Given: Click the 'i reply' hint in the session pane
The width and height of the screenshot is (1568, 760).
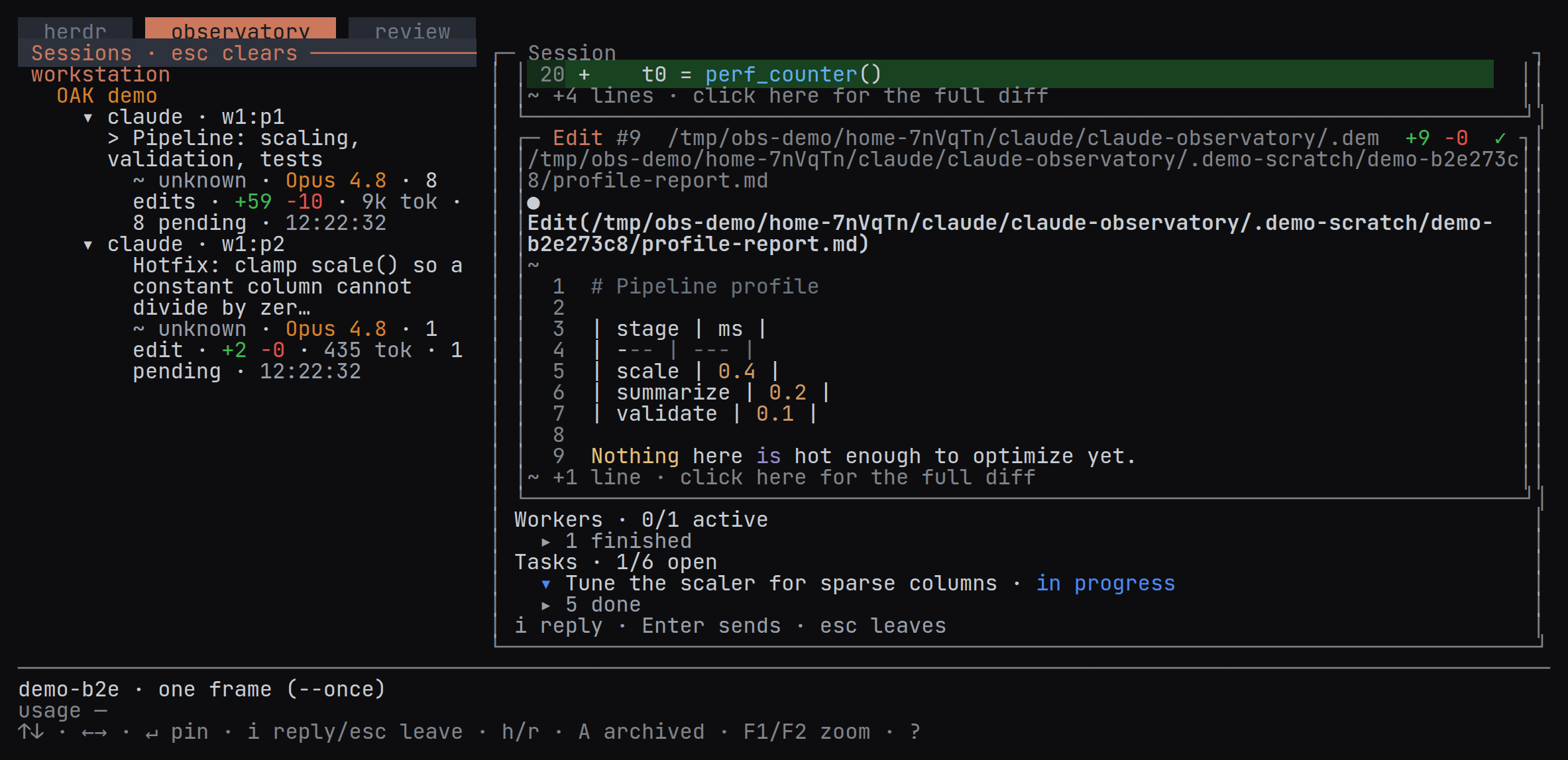Looking at the screenshot, I should coord(559,626).
